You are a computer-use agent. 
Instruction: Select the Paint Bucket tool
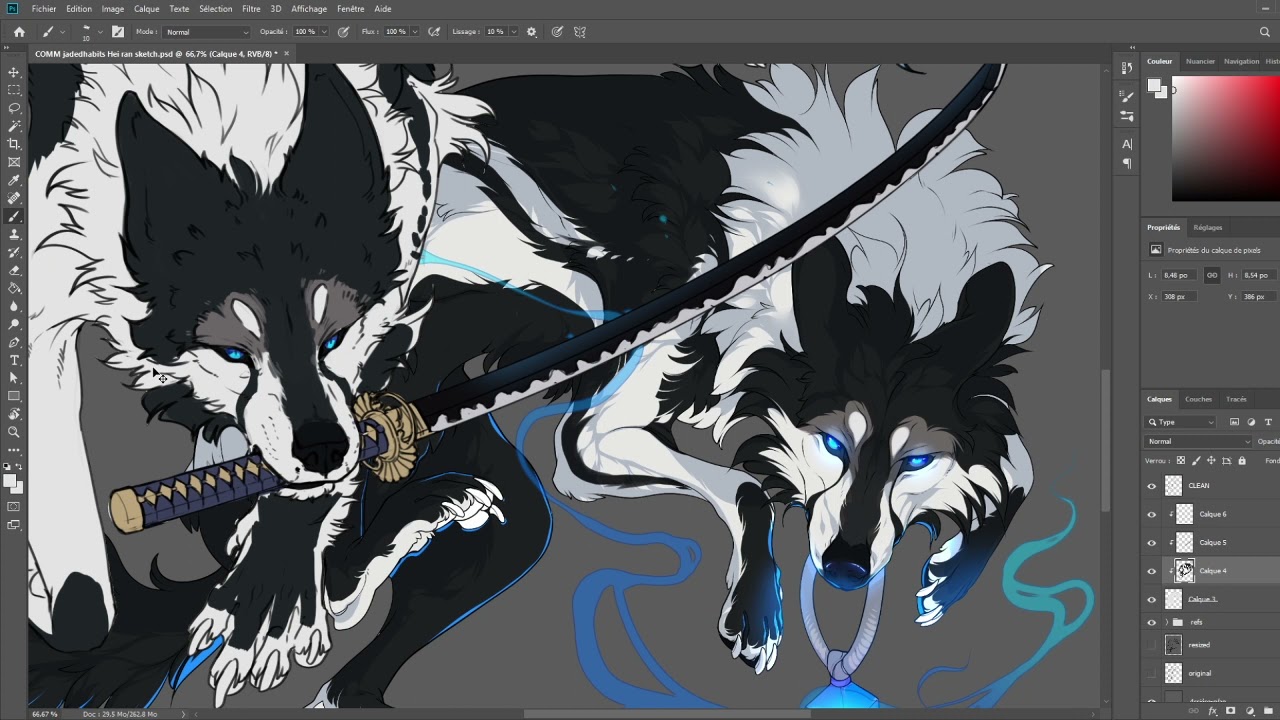click(x=14, y=288)
